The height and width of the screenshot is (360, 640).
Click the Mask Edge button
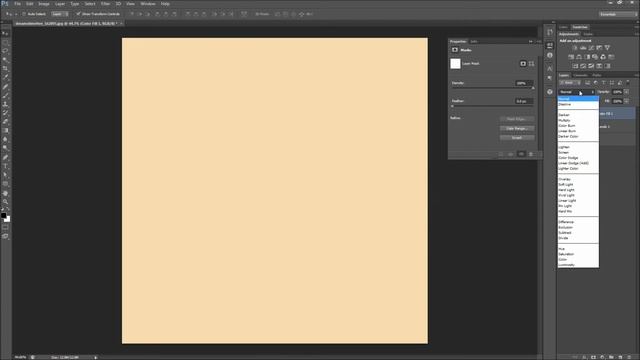coord(517,119)
